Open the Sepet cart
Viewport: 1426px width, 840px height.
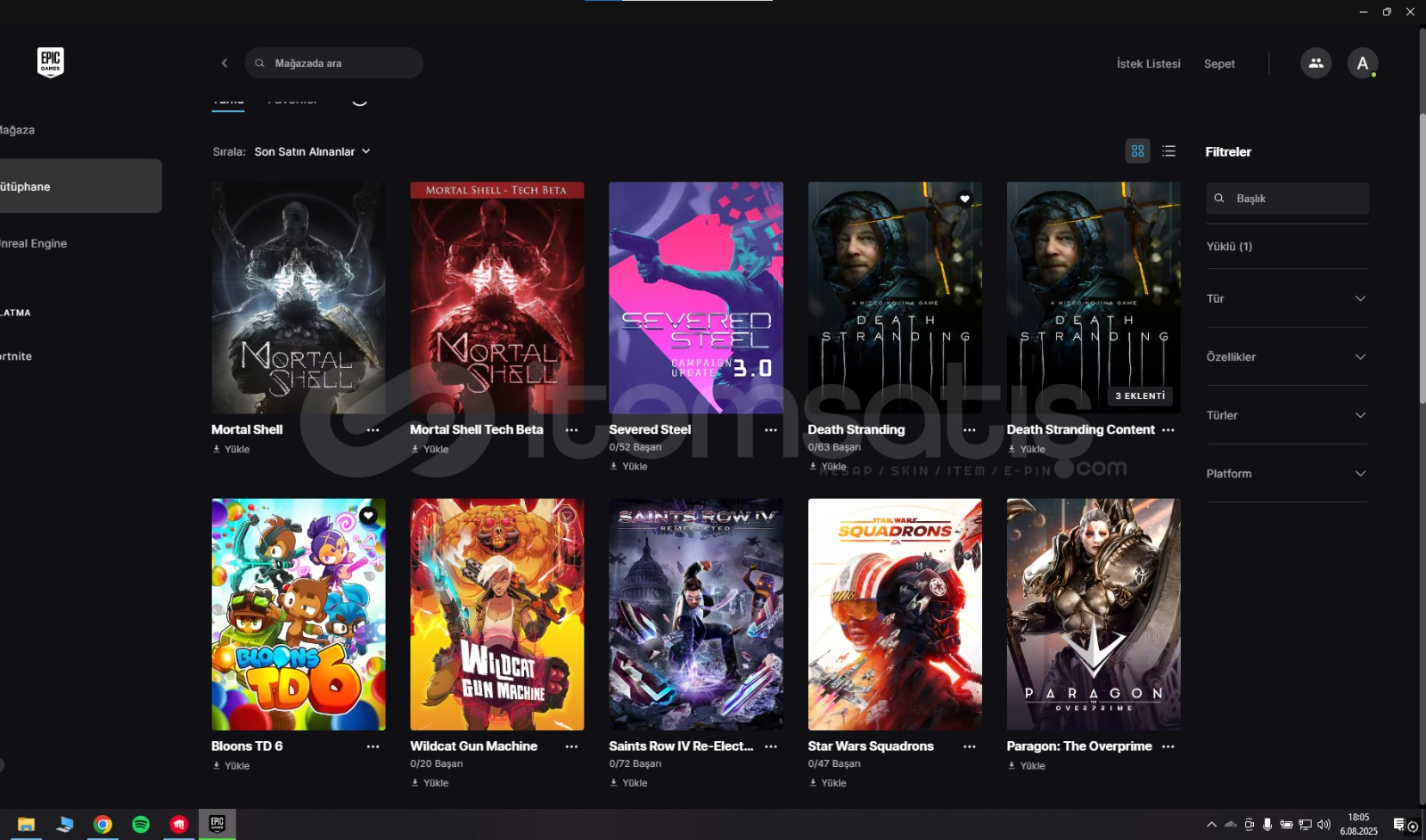click(x=1219, y=64)
